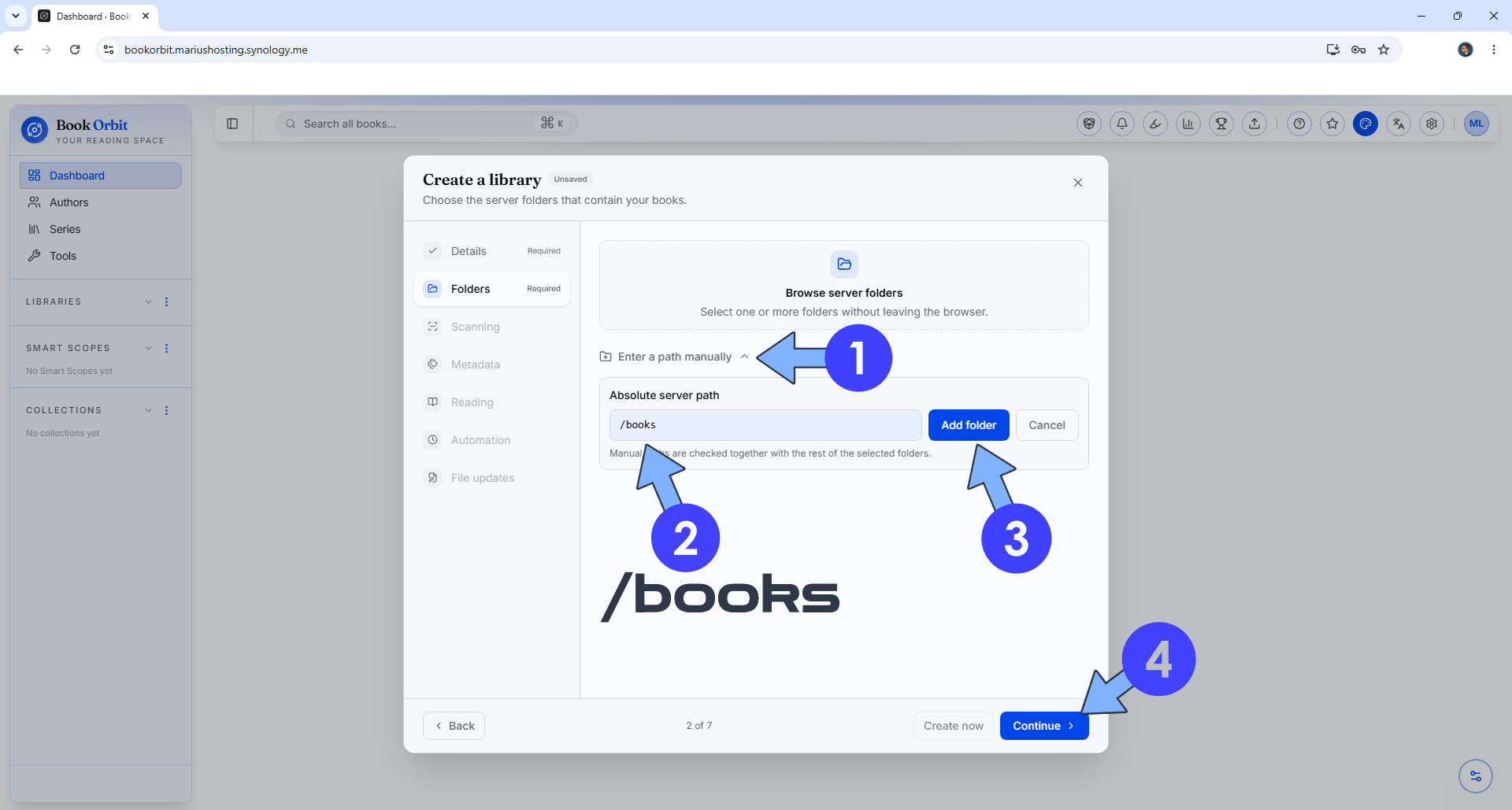Click the Add folder button
1512x810 pixels.
tap(969, 425)
